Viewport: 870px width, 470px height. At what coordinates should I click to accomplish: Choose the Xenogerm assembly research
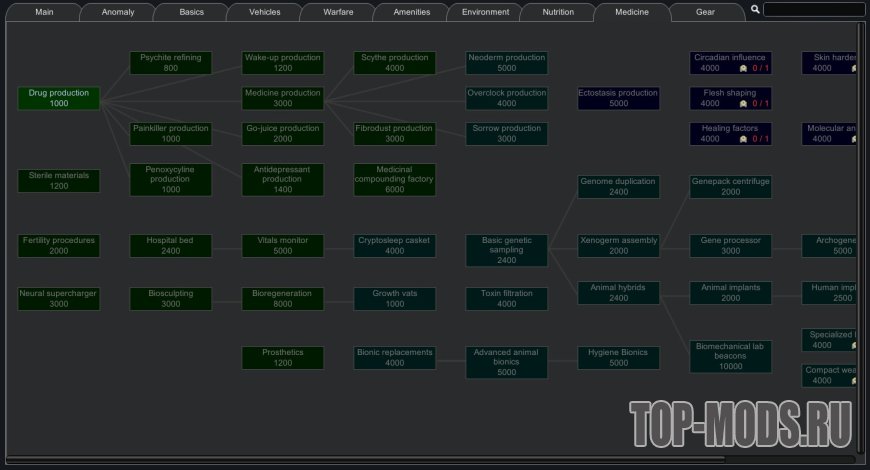pyautogui.click(x=618, y=245)
